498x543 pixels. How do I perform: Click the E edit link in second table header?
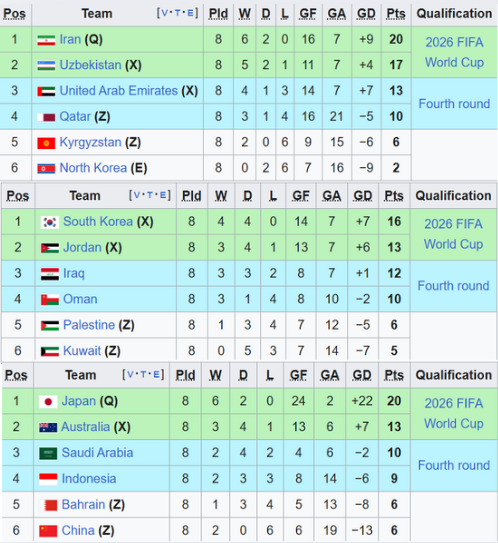[x=163, y=195]
